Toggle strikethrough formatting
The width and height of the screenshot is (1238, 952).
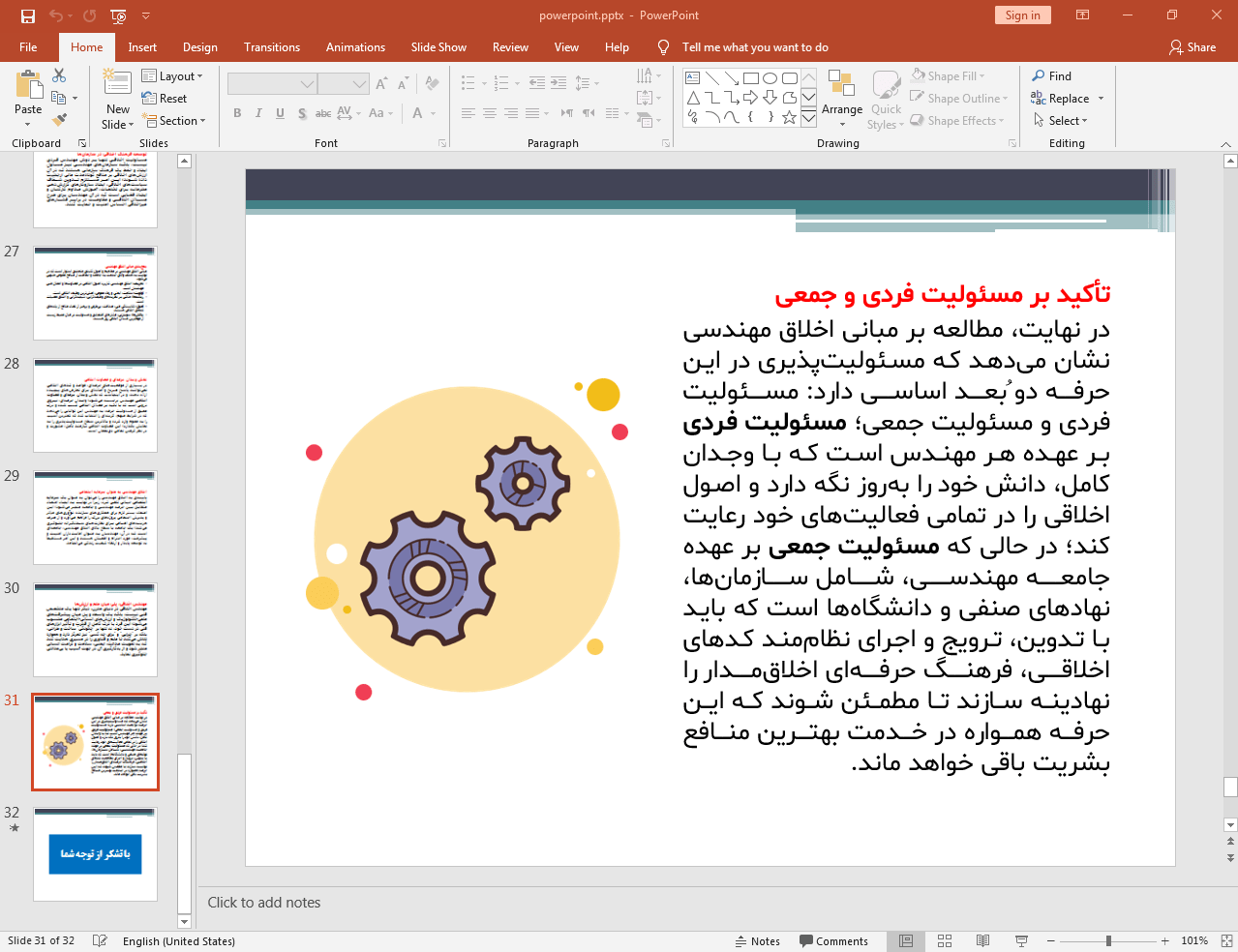tap(322, 113)
